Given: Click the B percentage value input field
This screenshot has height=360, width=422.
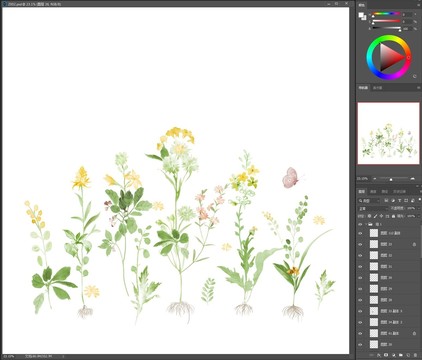Looking at the screenshot, I should (x=407, y=29).
